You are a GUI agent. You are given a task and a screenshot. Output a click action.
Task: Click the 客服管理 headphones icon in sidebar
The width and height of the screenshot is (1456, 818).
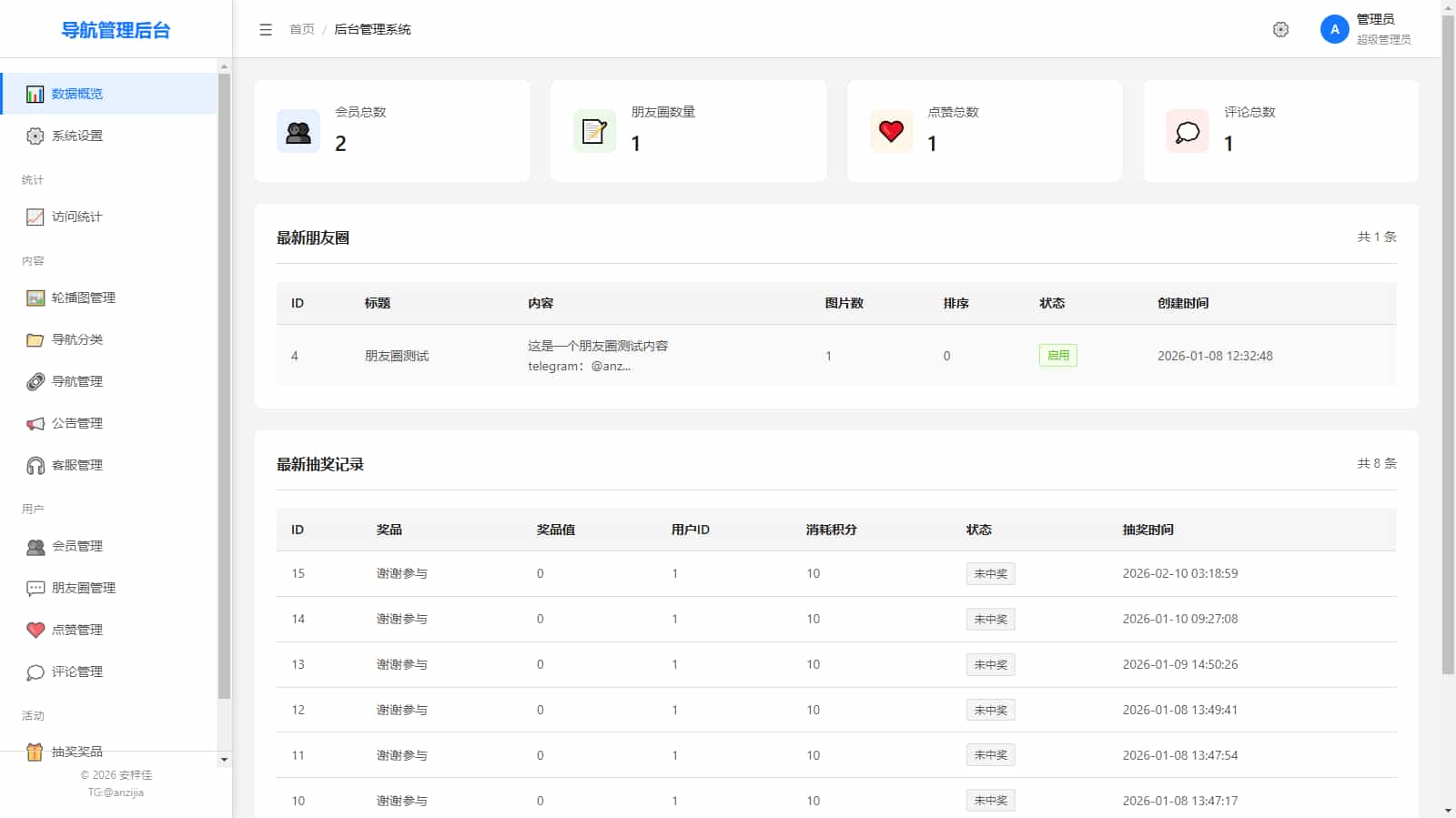[x=35, y=466]
